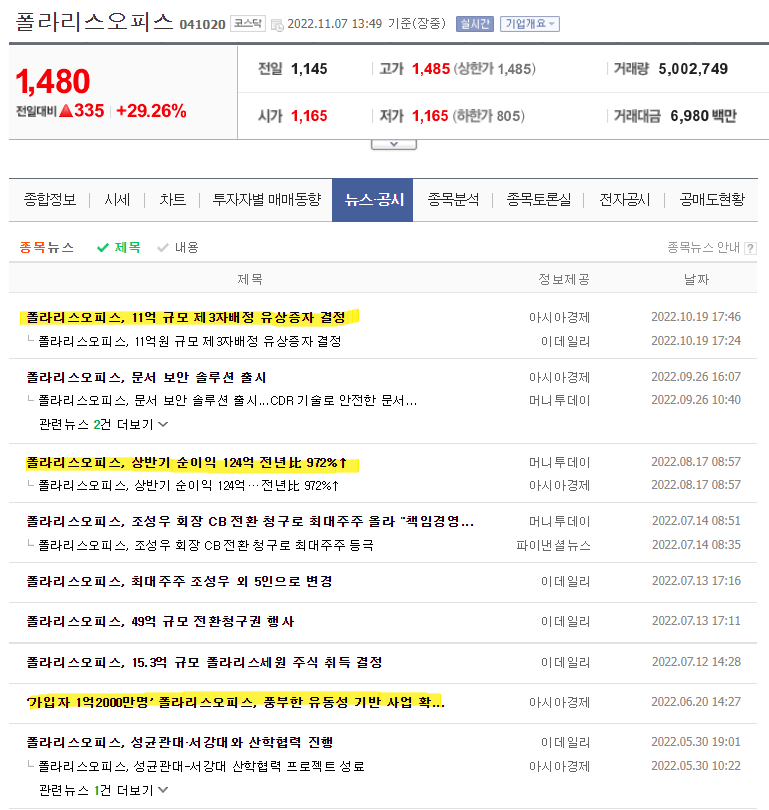Switch to the 시세 tab

pyautogui.click(x=117, y=200)
